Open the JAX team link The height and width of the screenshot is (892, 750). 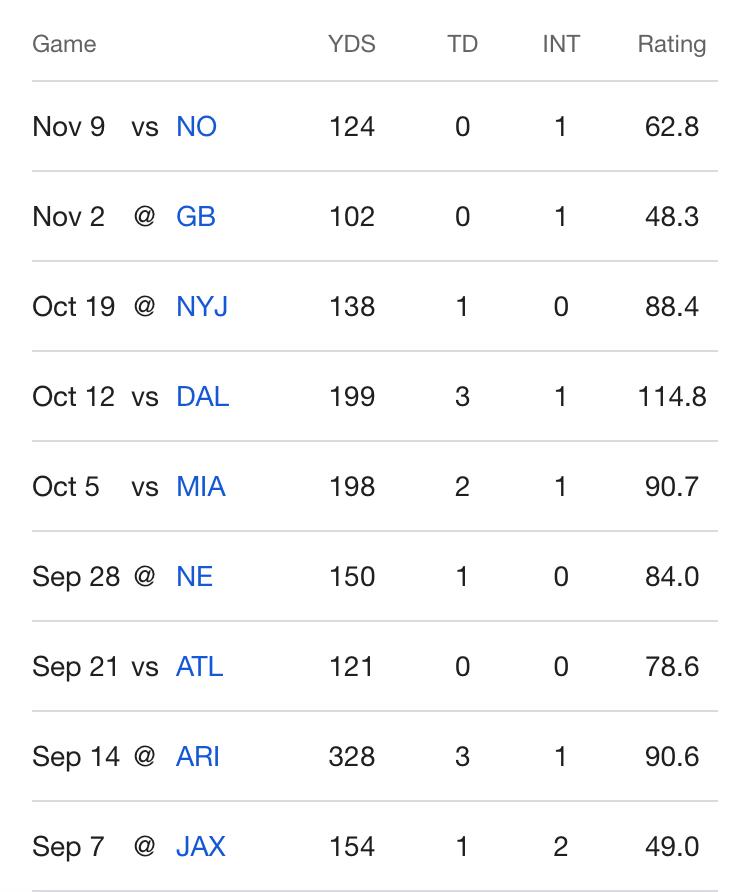click(x=200, y=847)
